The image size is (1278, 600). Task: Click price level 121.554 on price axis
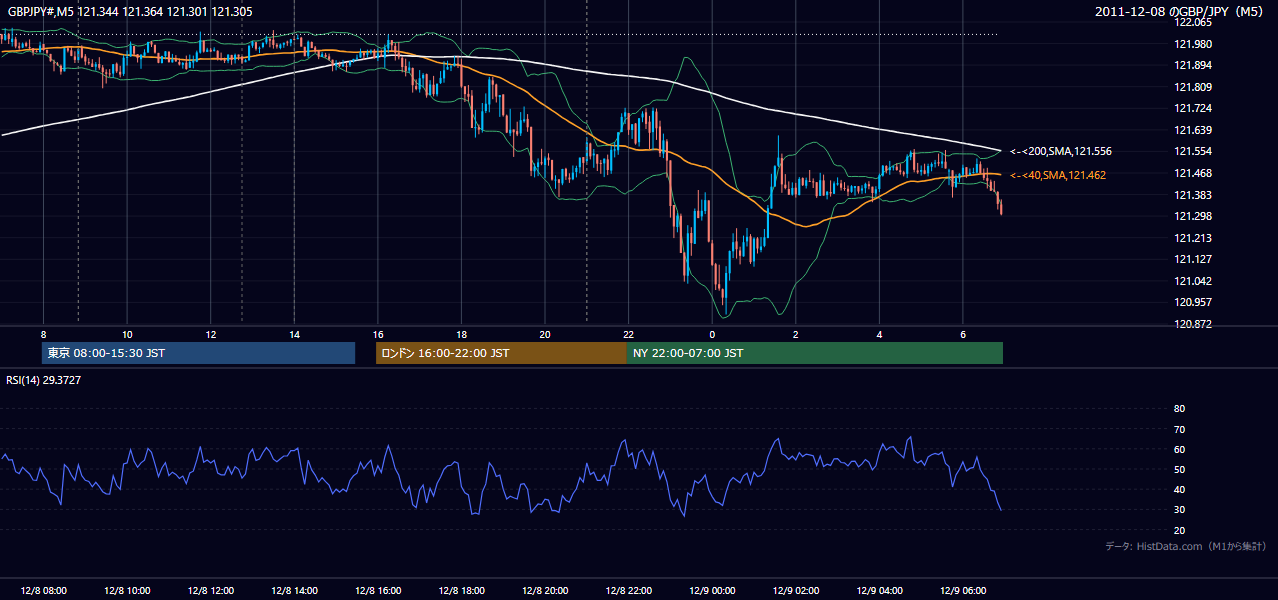pyautogui.click(x=1194, y=151)
